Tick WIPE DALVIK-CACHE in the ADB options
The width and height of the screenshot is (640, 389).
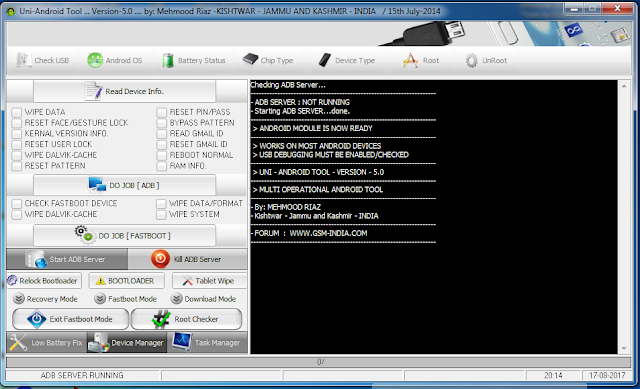[x=17, y=156]
